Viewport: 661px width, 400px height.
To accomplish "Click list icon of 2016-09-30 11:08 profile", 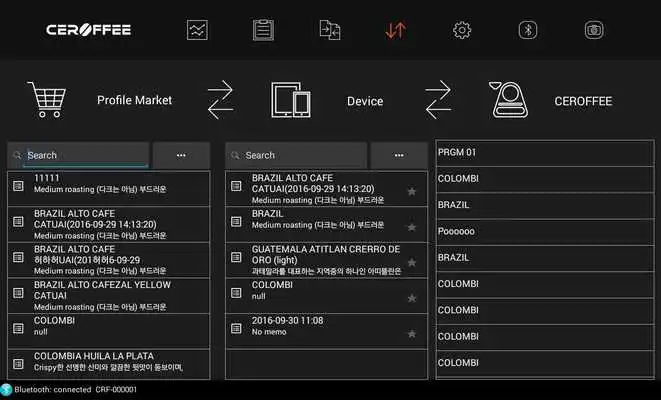I will coord(236,328).
